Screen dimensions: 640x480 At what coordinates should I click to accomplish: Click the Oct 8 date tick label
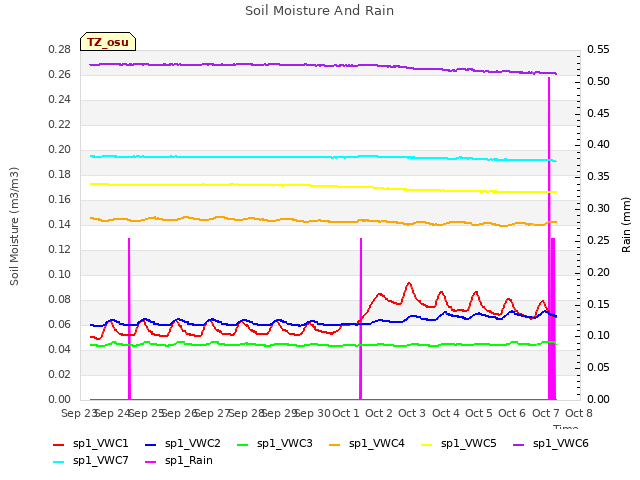[x=579, y=413]
